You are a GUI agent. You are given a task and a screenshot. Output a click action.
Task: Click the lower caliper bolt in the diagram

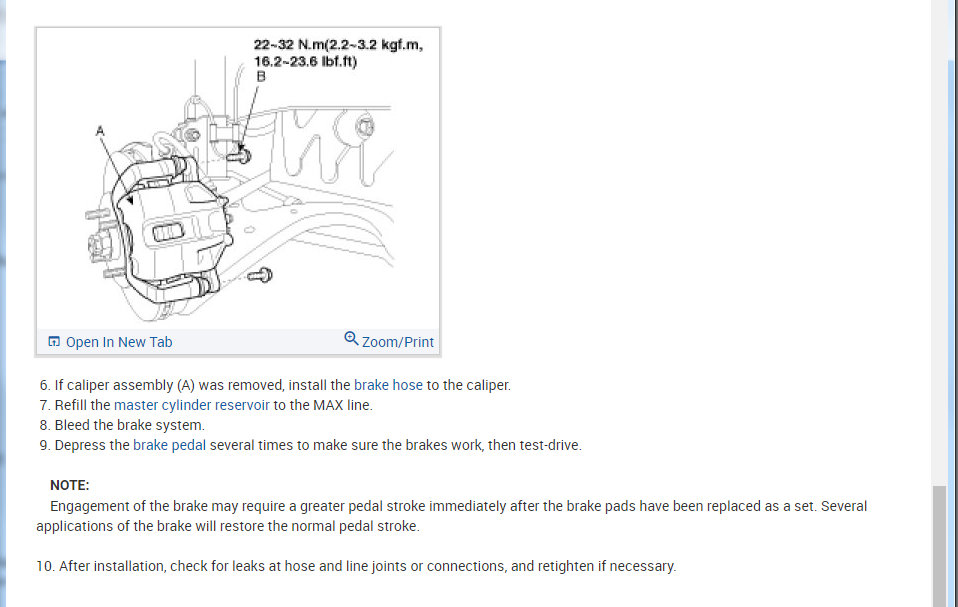click(261, 275)
